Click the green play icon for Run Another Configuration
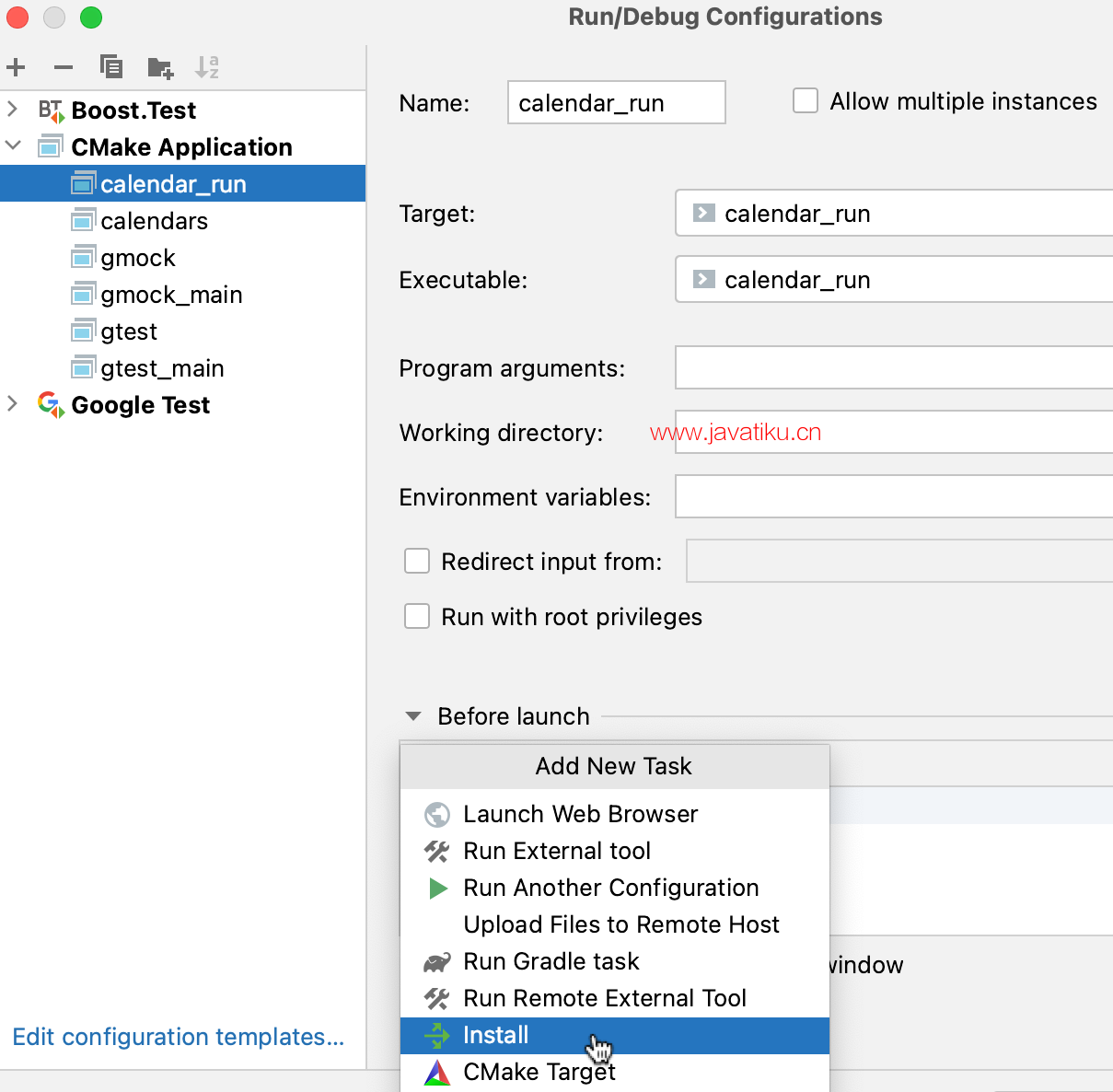 pos(438,889)
